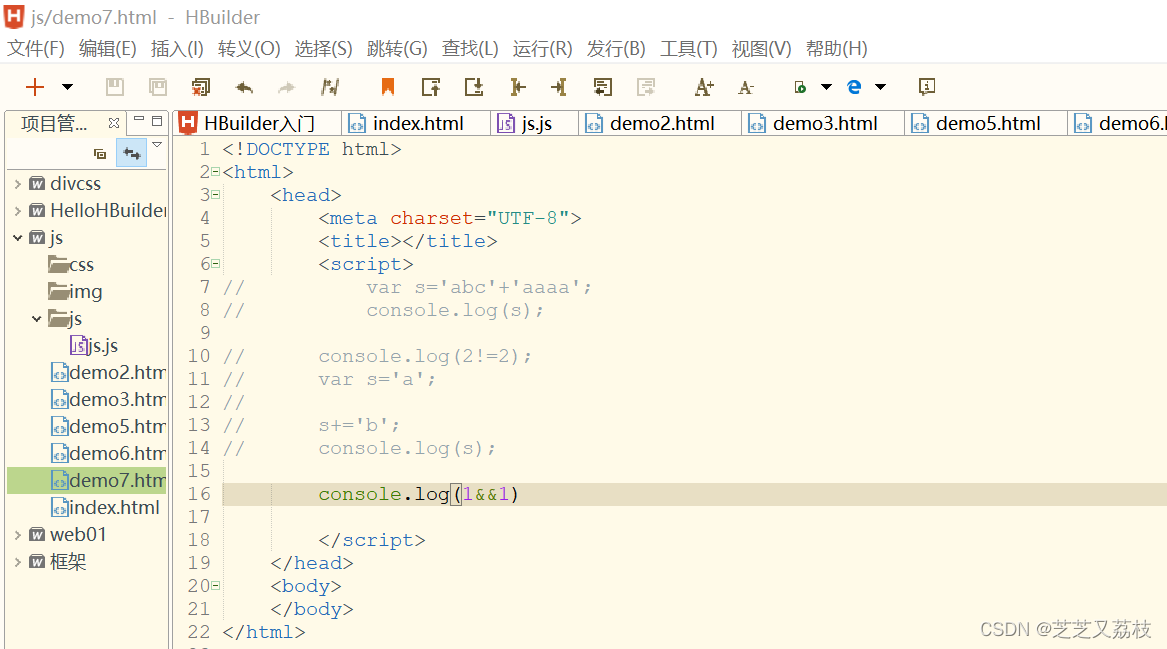Click the go to previous edit location icon
Screen dimensions: 1167x649
[518, 87]
